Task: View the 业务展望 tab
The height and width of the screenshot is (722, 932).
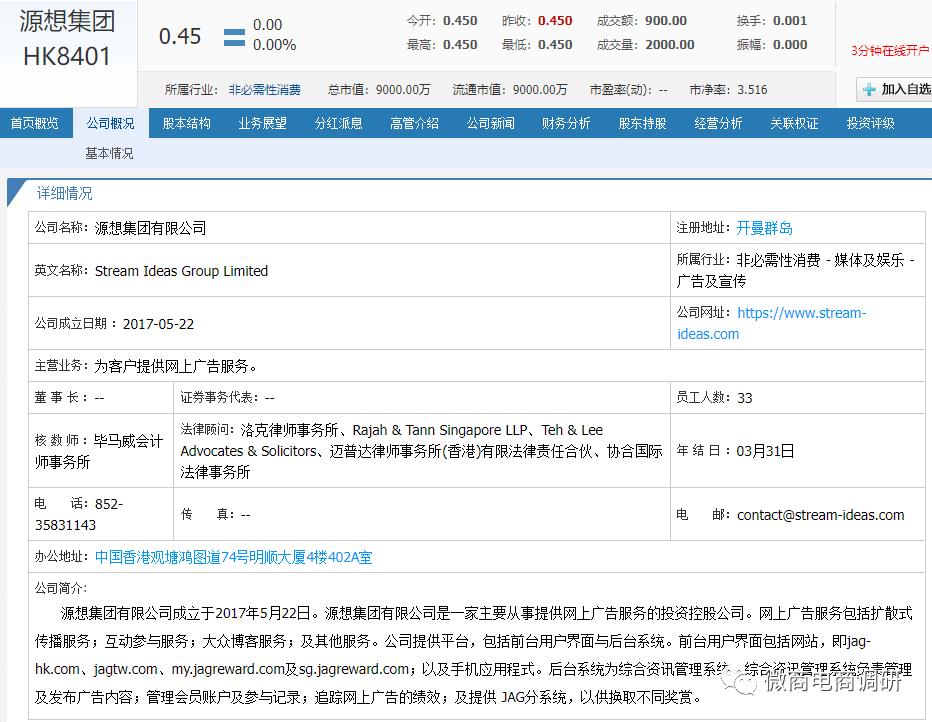Action: click(262, 122)
